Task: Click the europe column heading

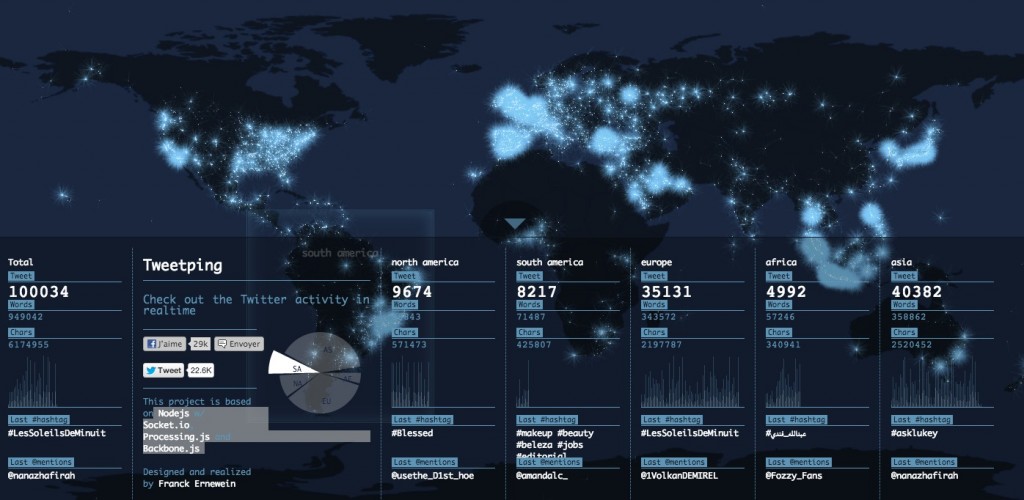Action: click(x=656, y=262)
